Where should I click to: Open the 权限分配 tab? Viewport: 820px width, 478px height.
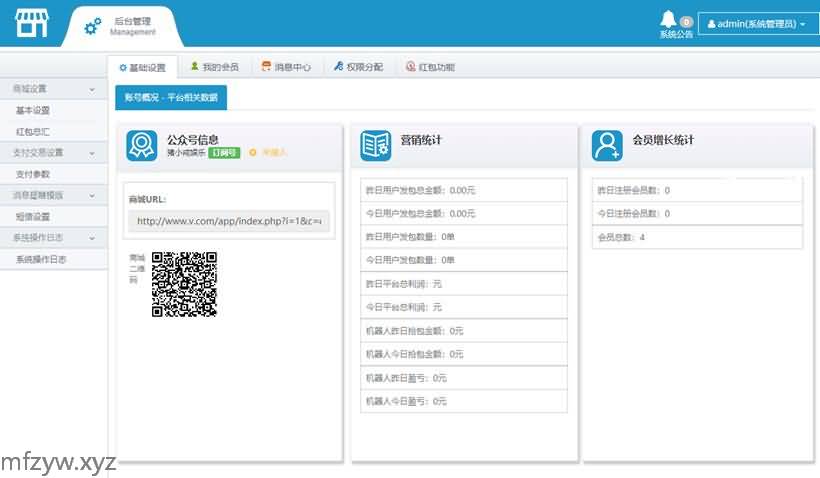358,67
